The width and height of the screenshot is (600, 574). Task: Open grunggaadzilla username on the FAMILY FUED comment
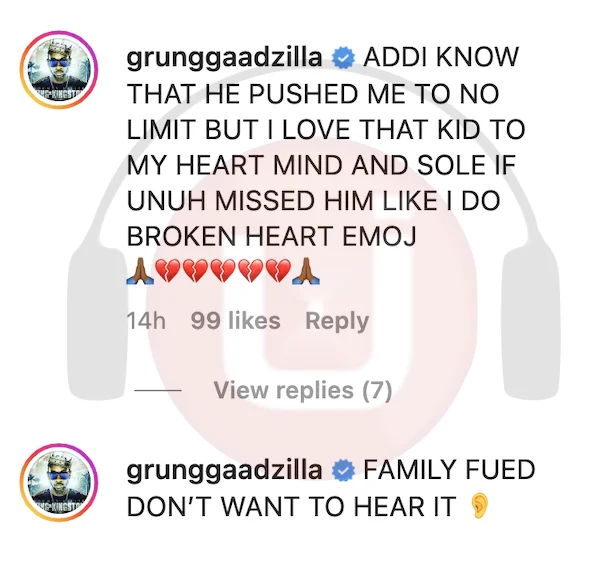[x=224, y=471]
